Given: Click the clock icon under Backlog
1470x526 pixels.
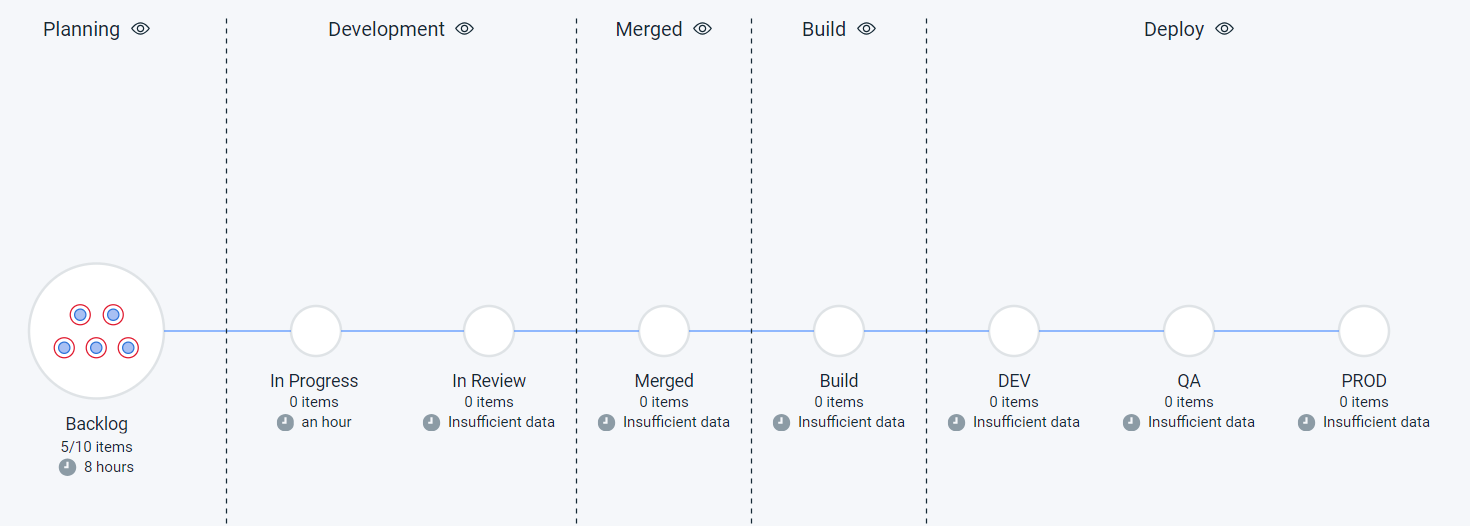Looking at the screenshot, I should [x=68, y=467].
